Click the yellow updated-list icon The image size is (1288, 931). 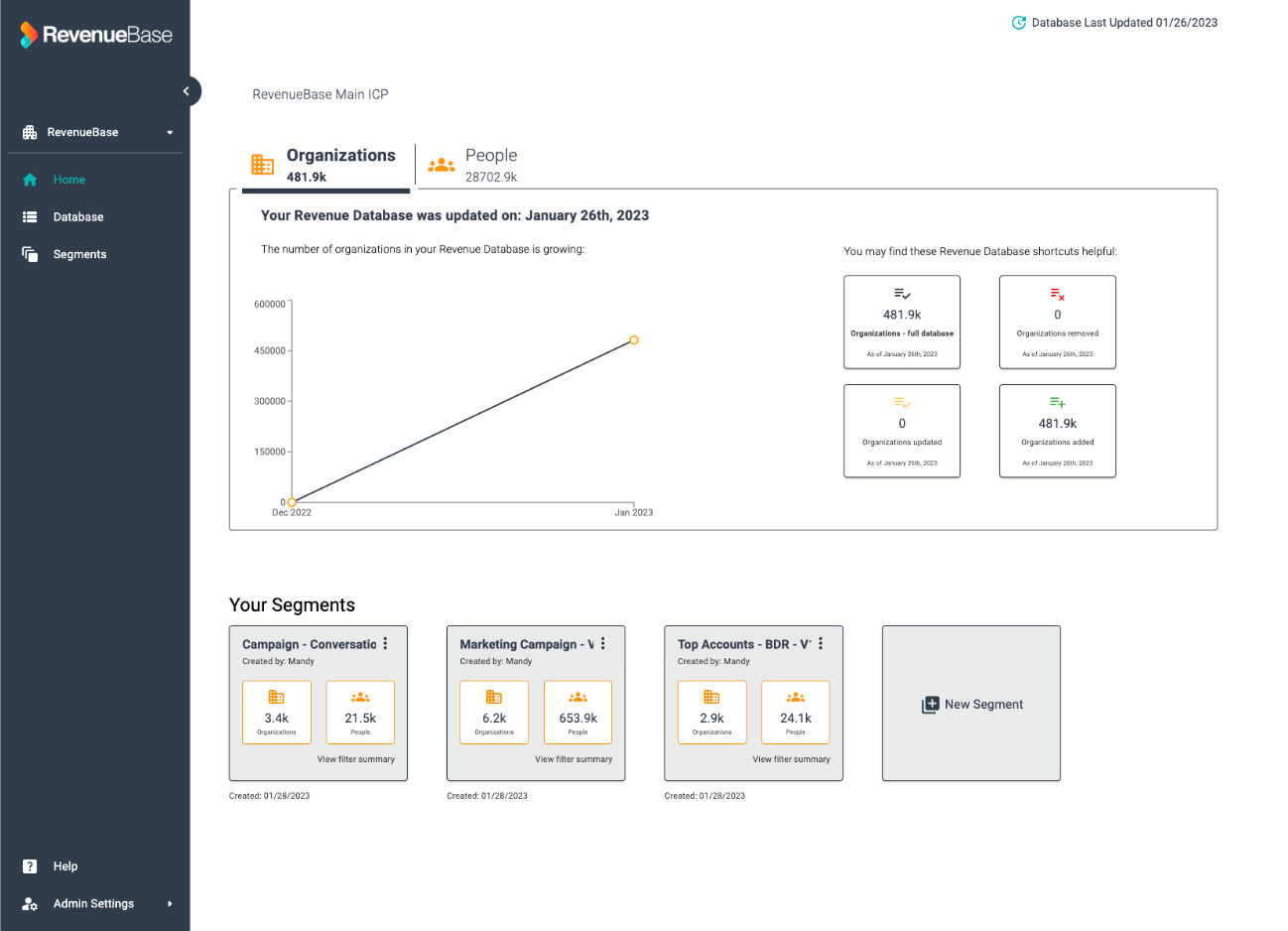[x=902, y=403]
